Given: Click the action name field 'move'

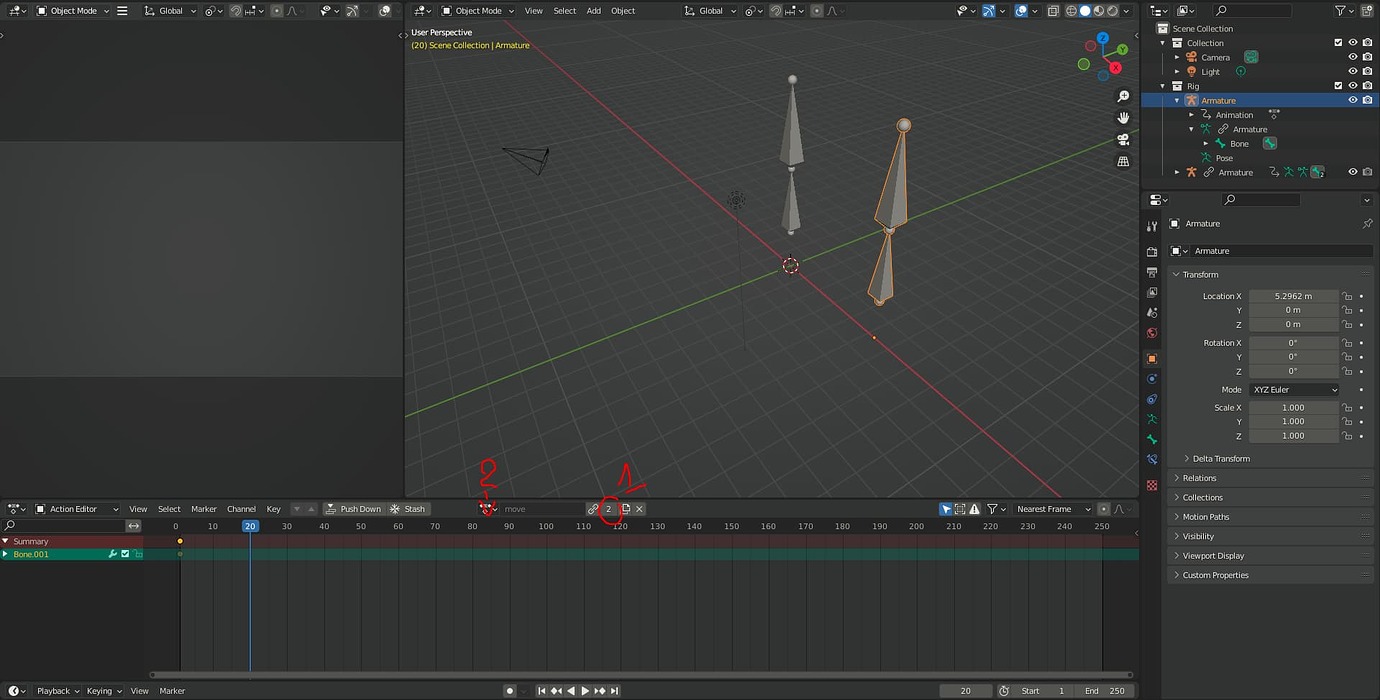Looking at the screenshot, I should pos(541,509).
